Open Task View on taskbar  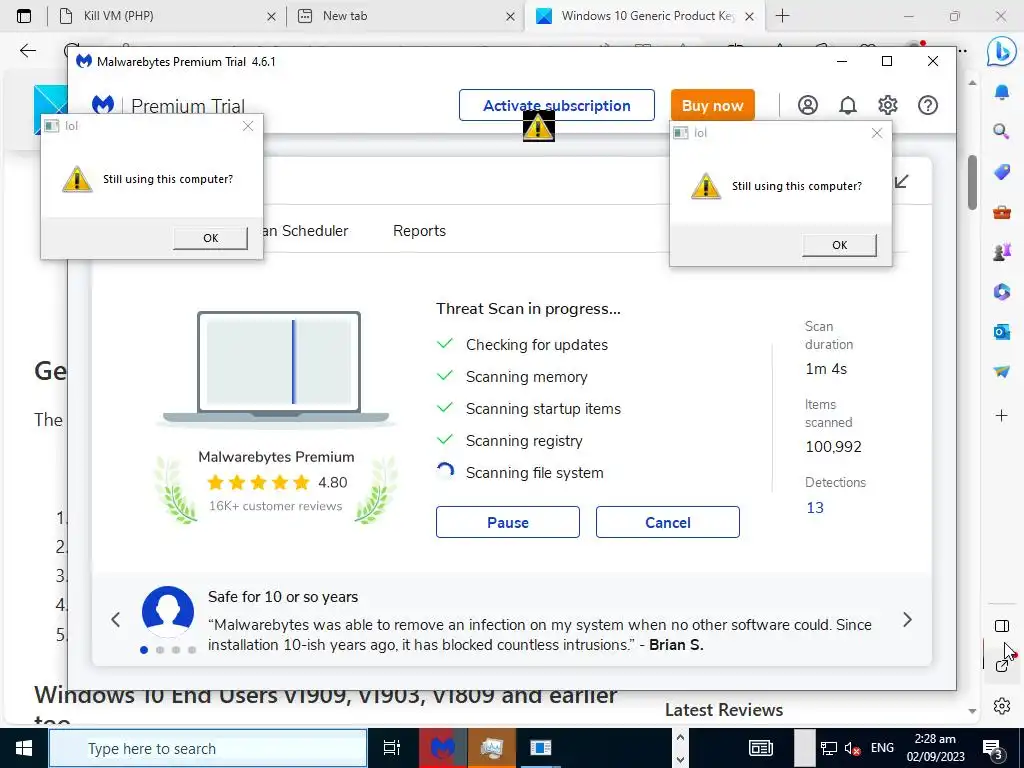392,748
